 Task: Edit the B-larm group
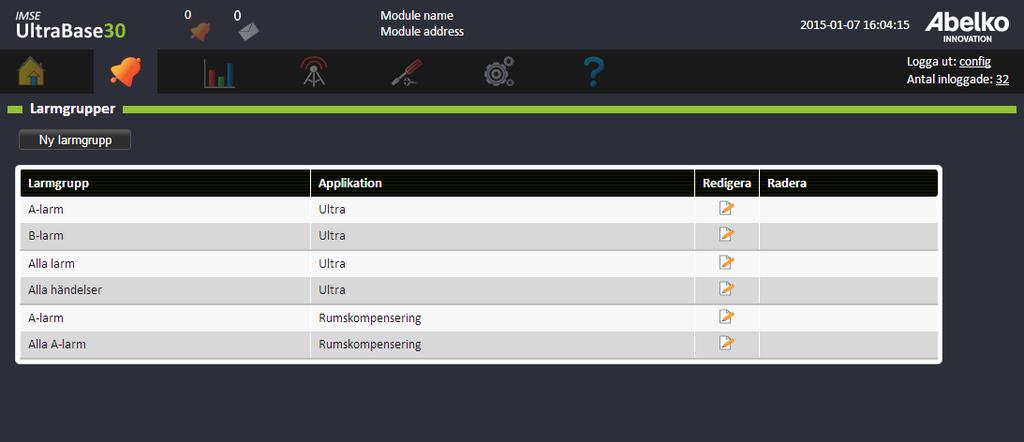[x=727, y=234]
